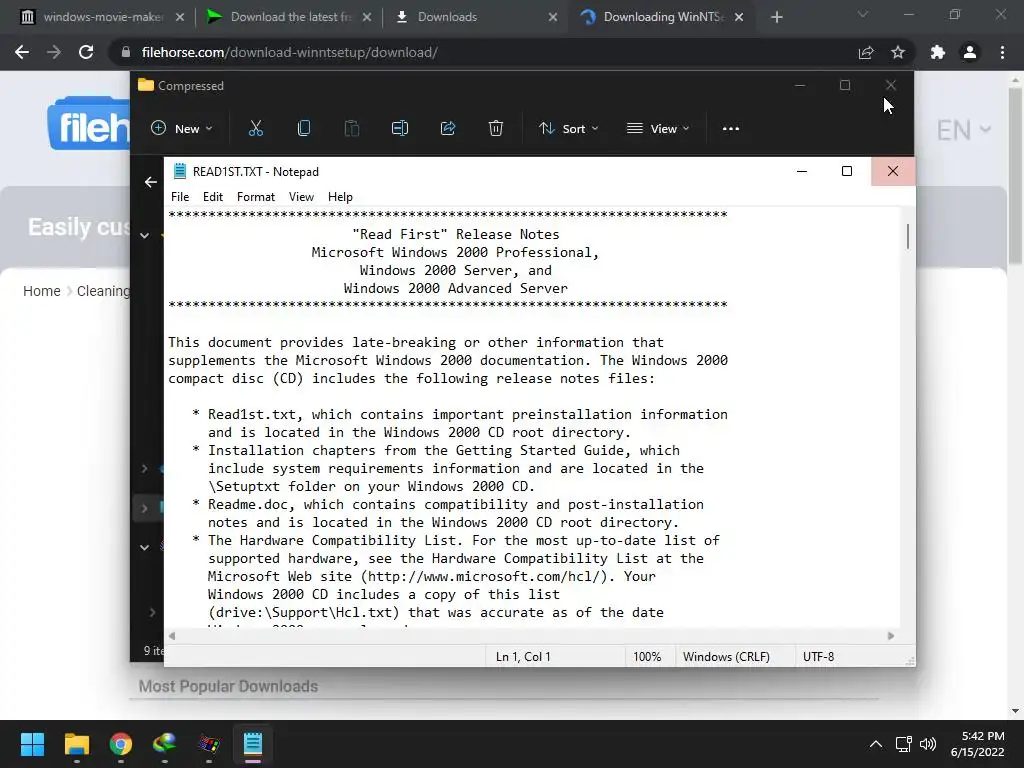1024x768 pixels.
Task: Open the New dropdown in Explorer
Action: click(182, 129)
